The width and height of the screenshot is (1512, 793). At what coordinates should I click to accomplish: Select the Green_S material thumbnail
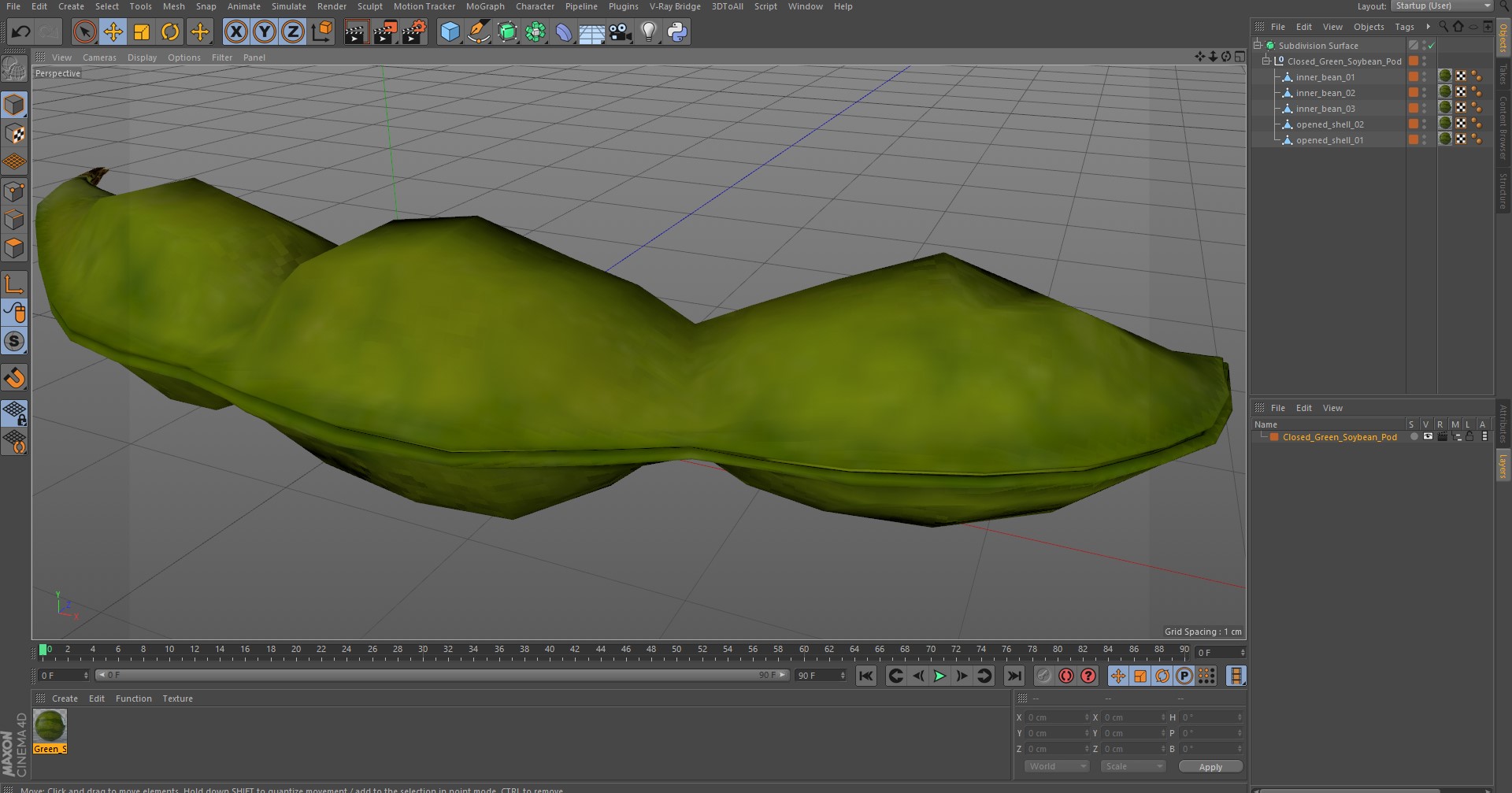pos(50,725)
